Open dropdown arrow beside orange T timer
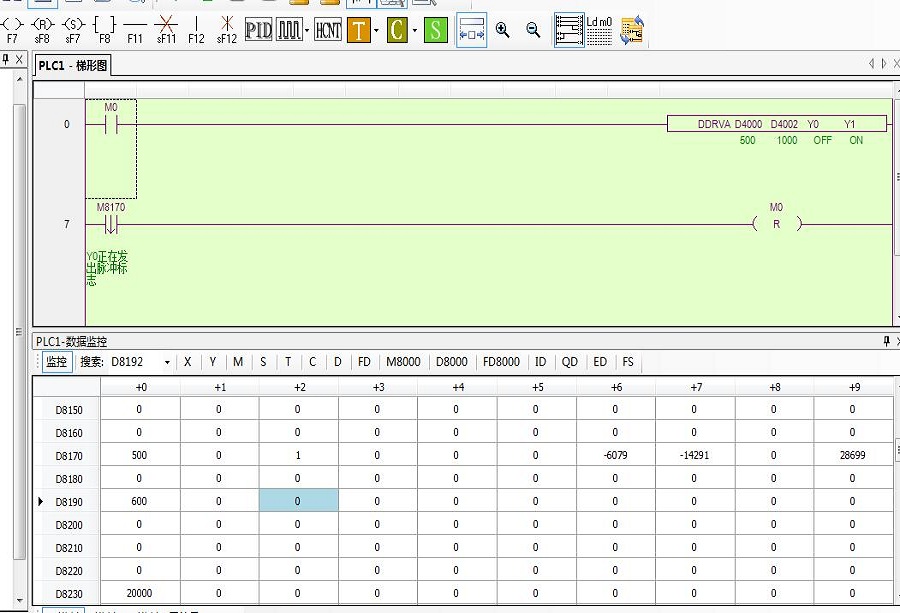 click(x=376, y=30)
